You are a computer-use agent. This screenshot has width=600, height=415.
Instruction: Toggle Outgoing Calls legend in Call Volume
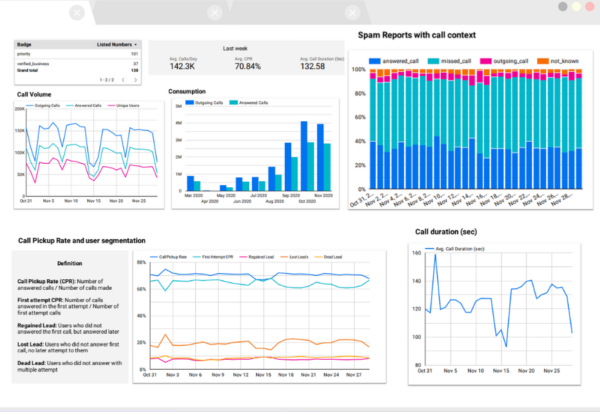click(53, 104)
